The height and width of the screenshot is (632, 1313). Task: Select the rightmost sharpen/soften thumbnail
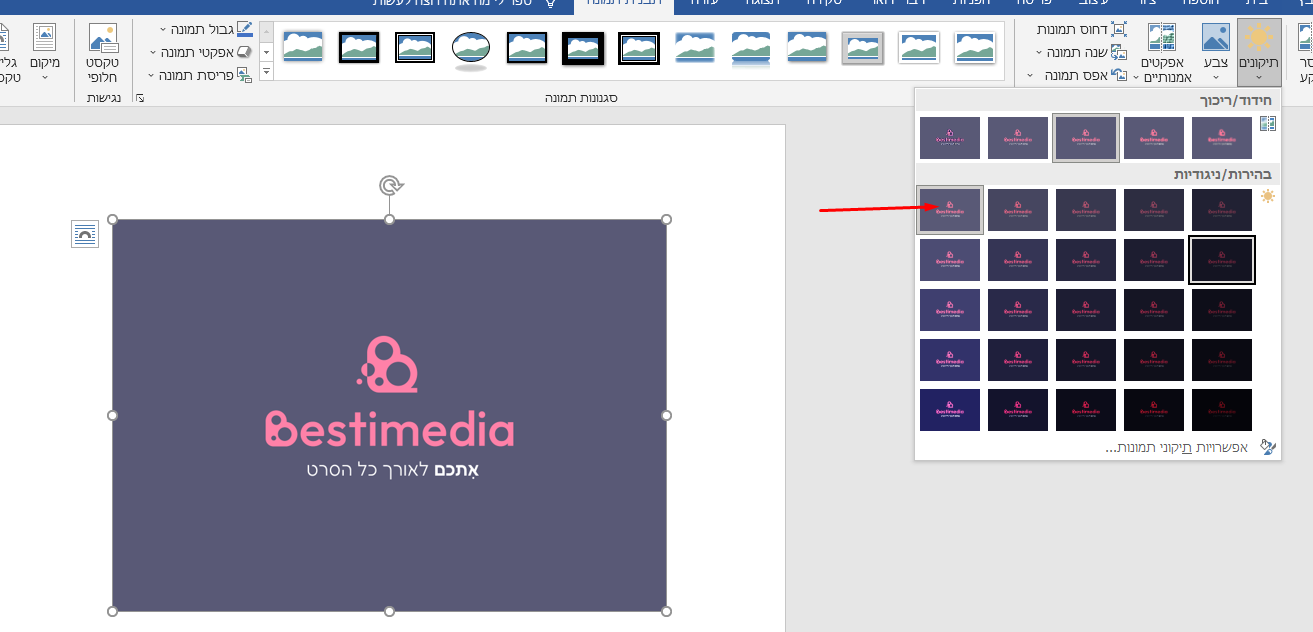point(1222,138)
